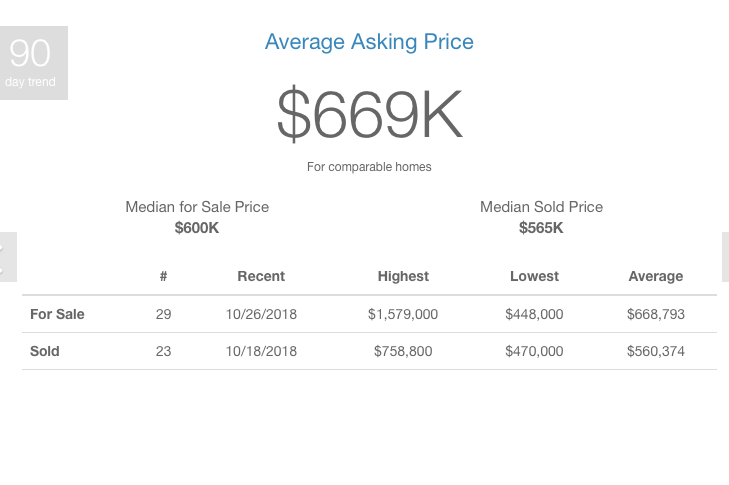
Task: Click the 90 day trend badge
Action: click(x=33, y=63)
